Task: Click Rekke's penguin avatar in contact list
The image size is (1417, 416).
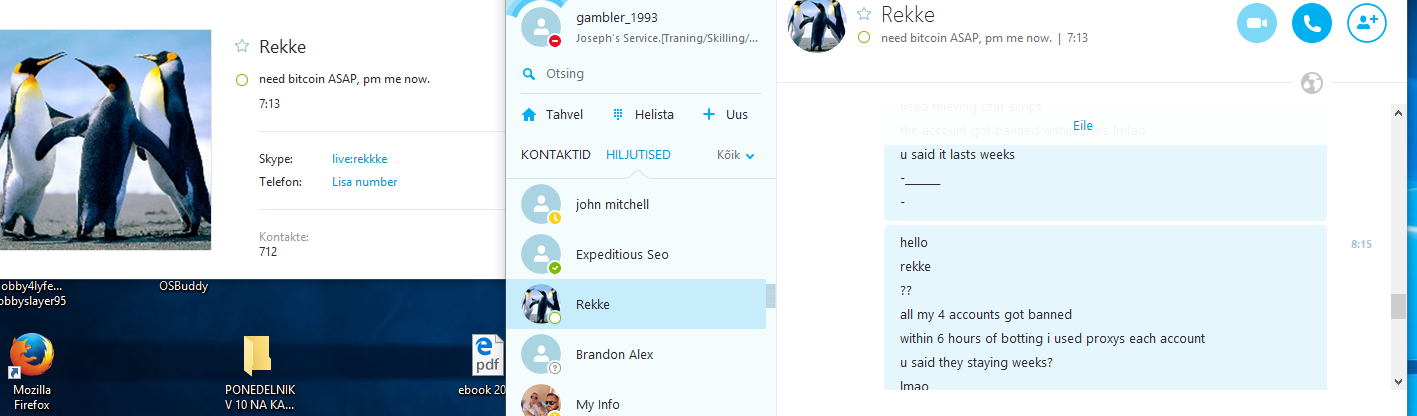Action: tap(541, 304)
